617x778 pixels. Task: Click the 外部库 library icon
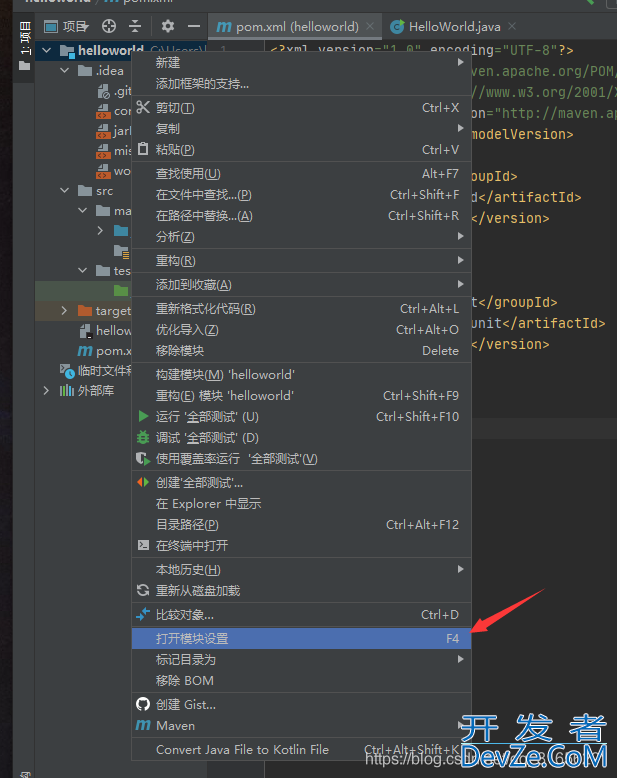pyautogui.click(x=66, y=390)
